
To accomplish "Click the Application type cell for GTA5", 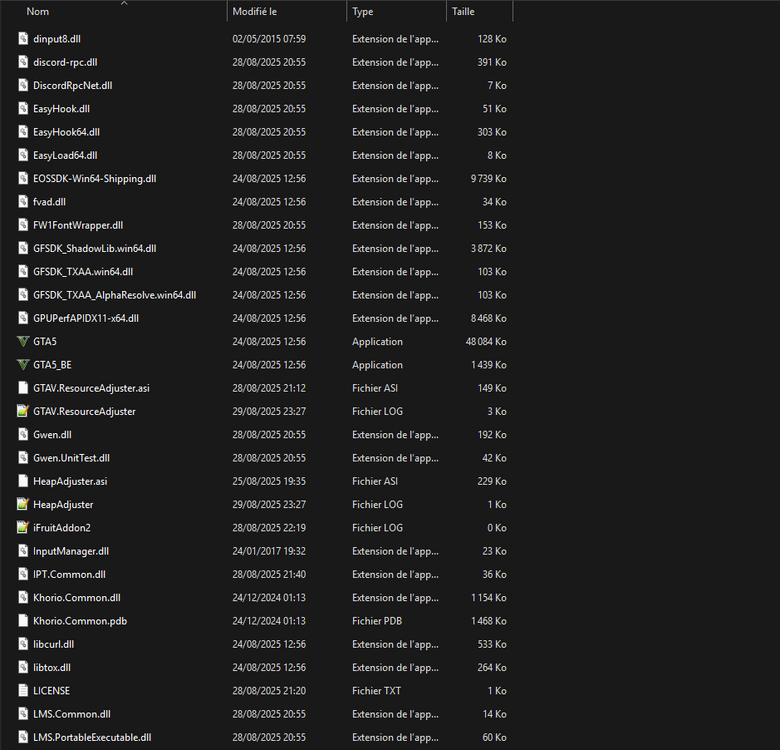I will pyautogui.click(x=378, y=342).
